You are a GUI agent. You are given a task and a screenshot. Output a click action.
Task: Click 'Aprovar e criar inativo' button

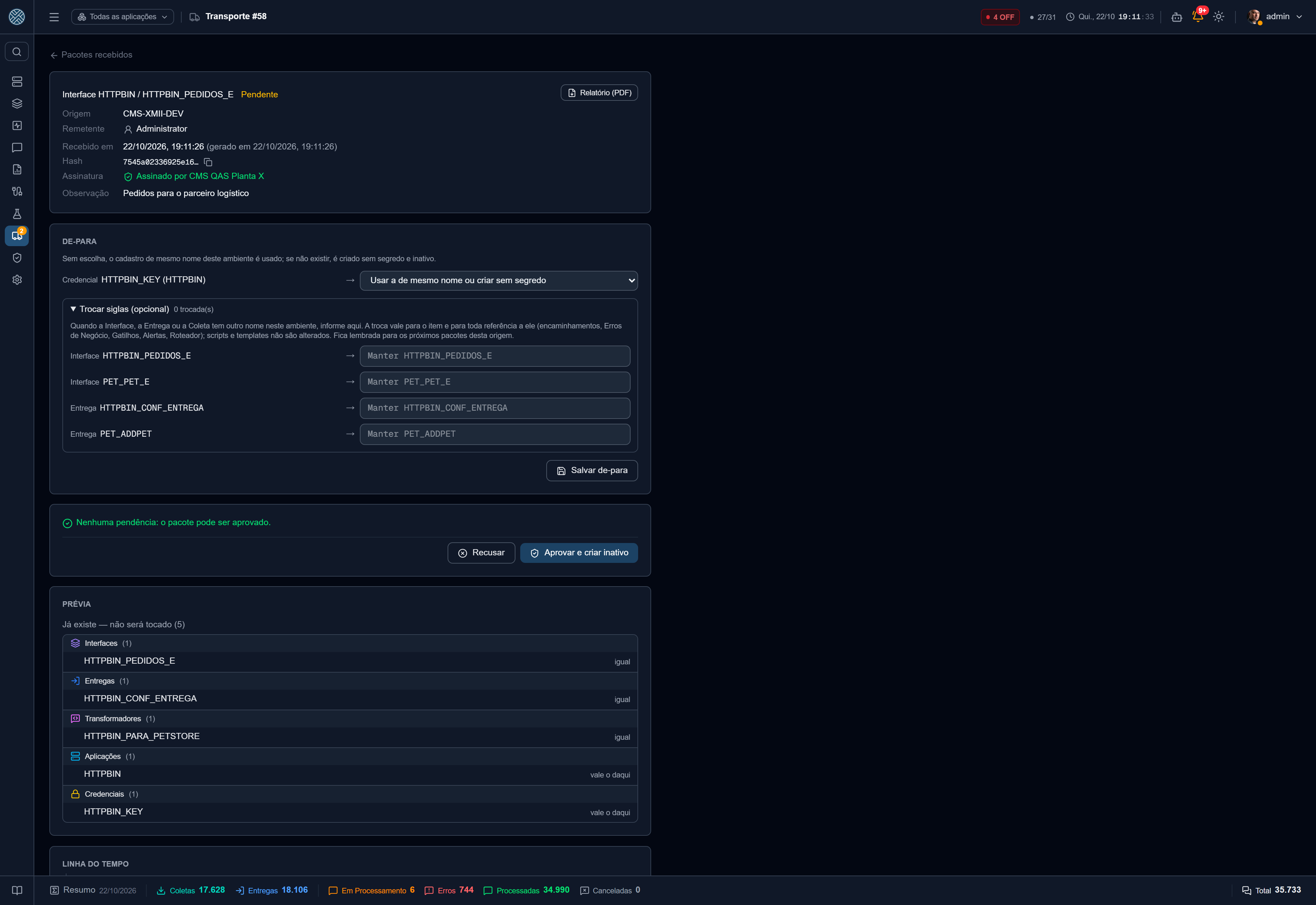578,553
